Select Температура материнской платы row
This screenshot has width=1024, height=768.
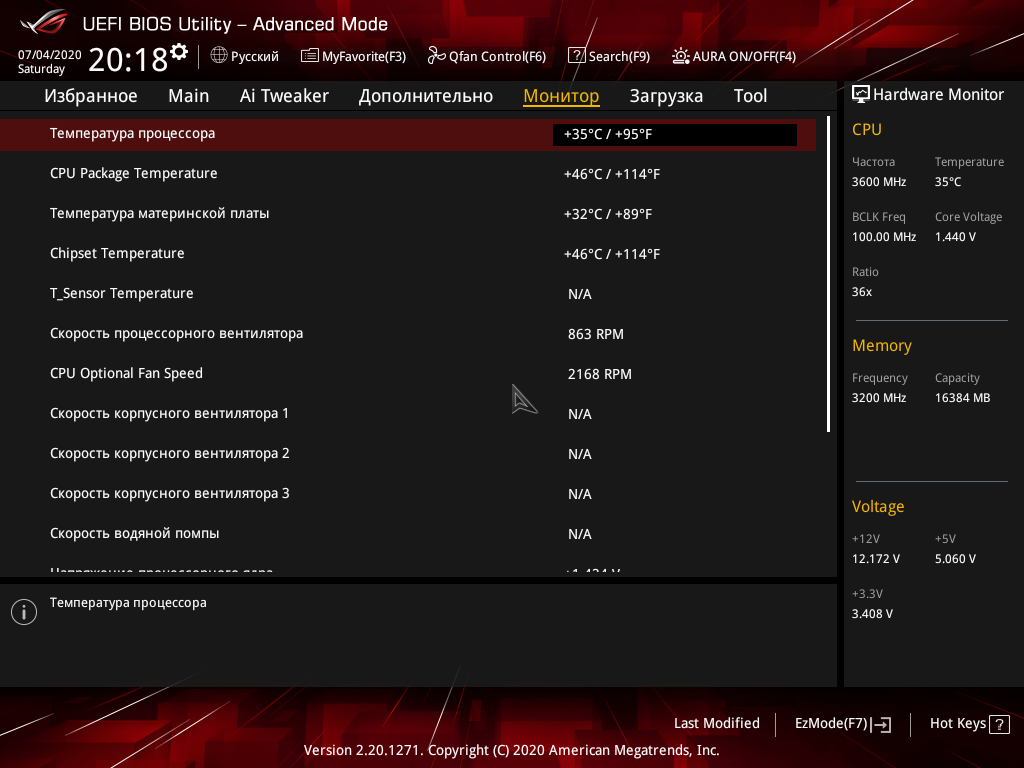408,214
